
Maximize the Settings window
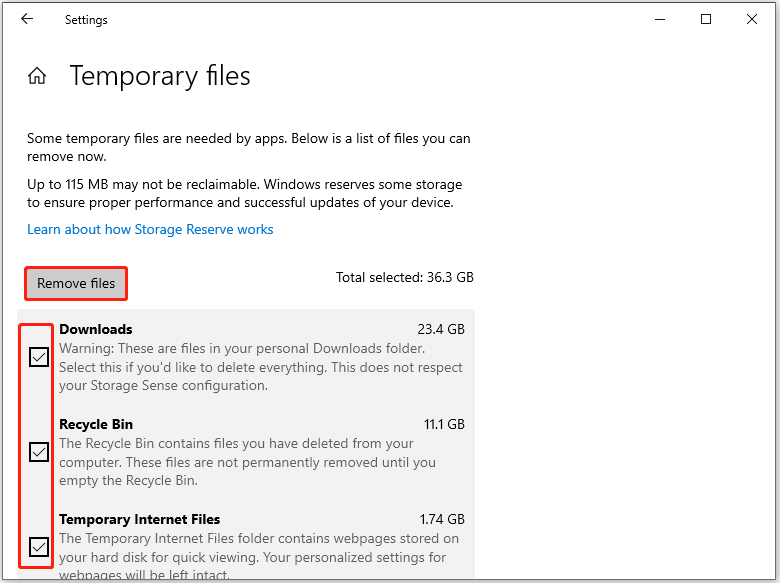click(706, 19)
